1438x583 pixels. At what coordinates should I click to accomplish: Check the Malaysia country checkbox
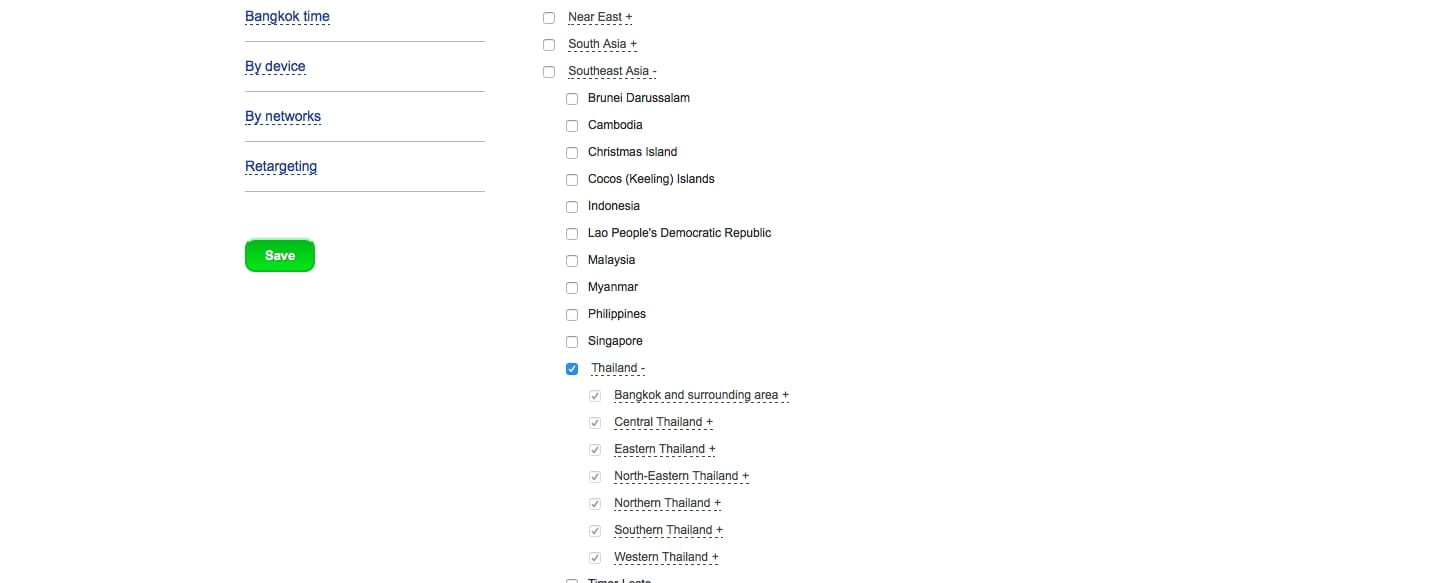tap(572, 261)
